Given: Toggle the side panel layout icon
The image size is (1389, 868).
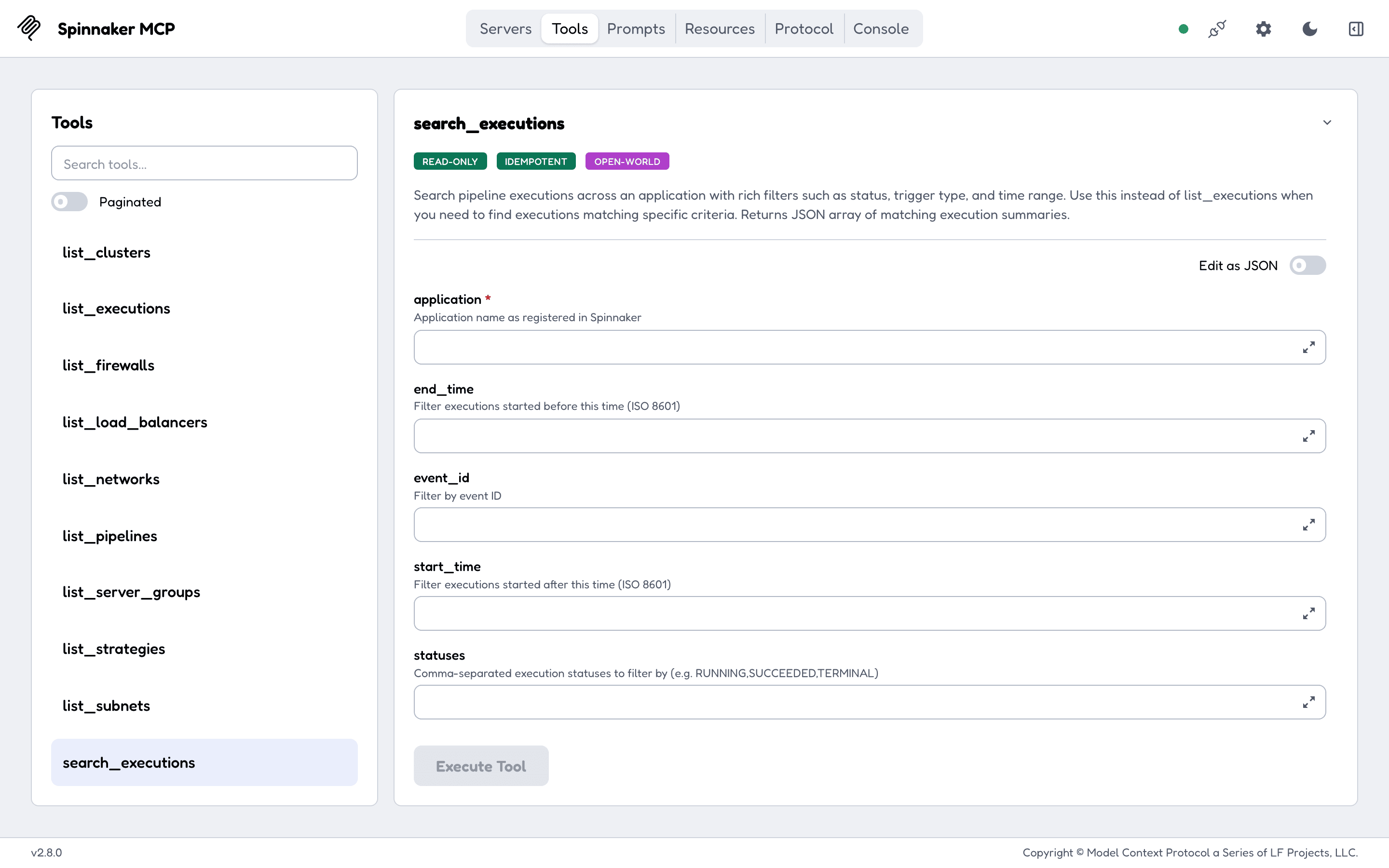Looking at the screenshot, I should coord(1356,29).
